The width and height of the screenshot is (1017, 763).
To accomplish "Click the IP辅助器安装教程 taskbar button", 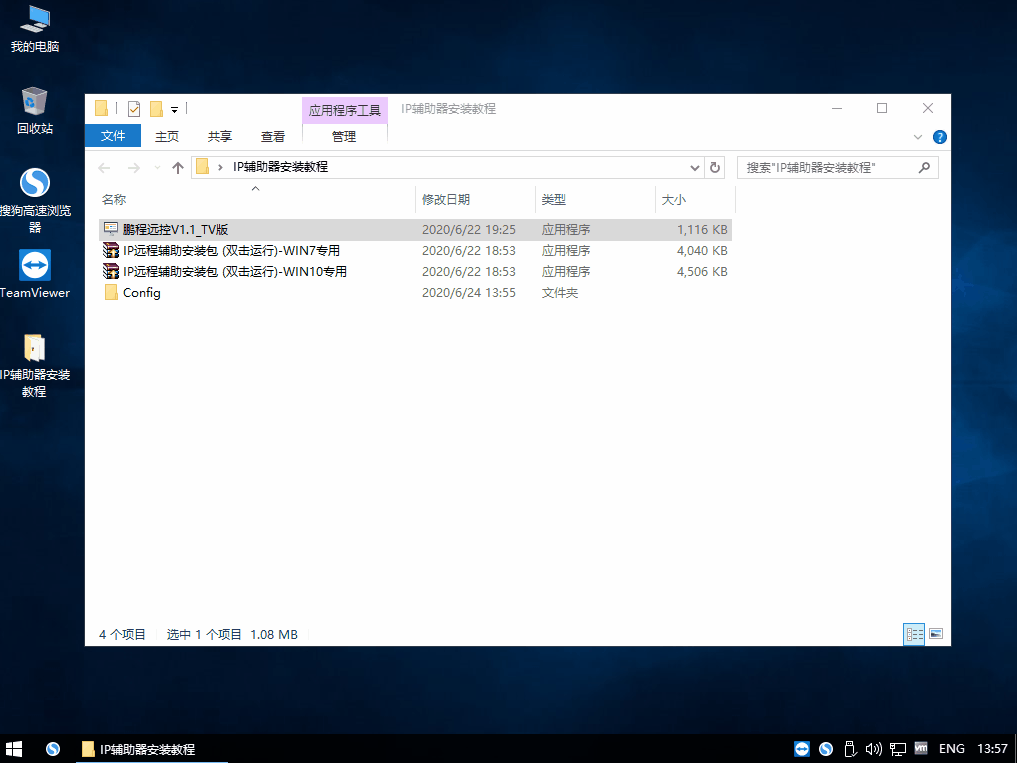I will [152, 749].
